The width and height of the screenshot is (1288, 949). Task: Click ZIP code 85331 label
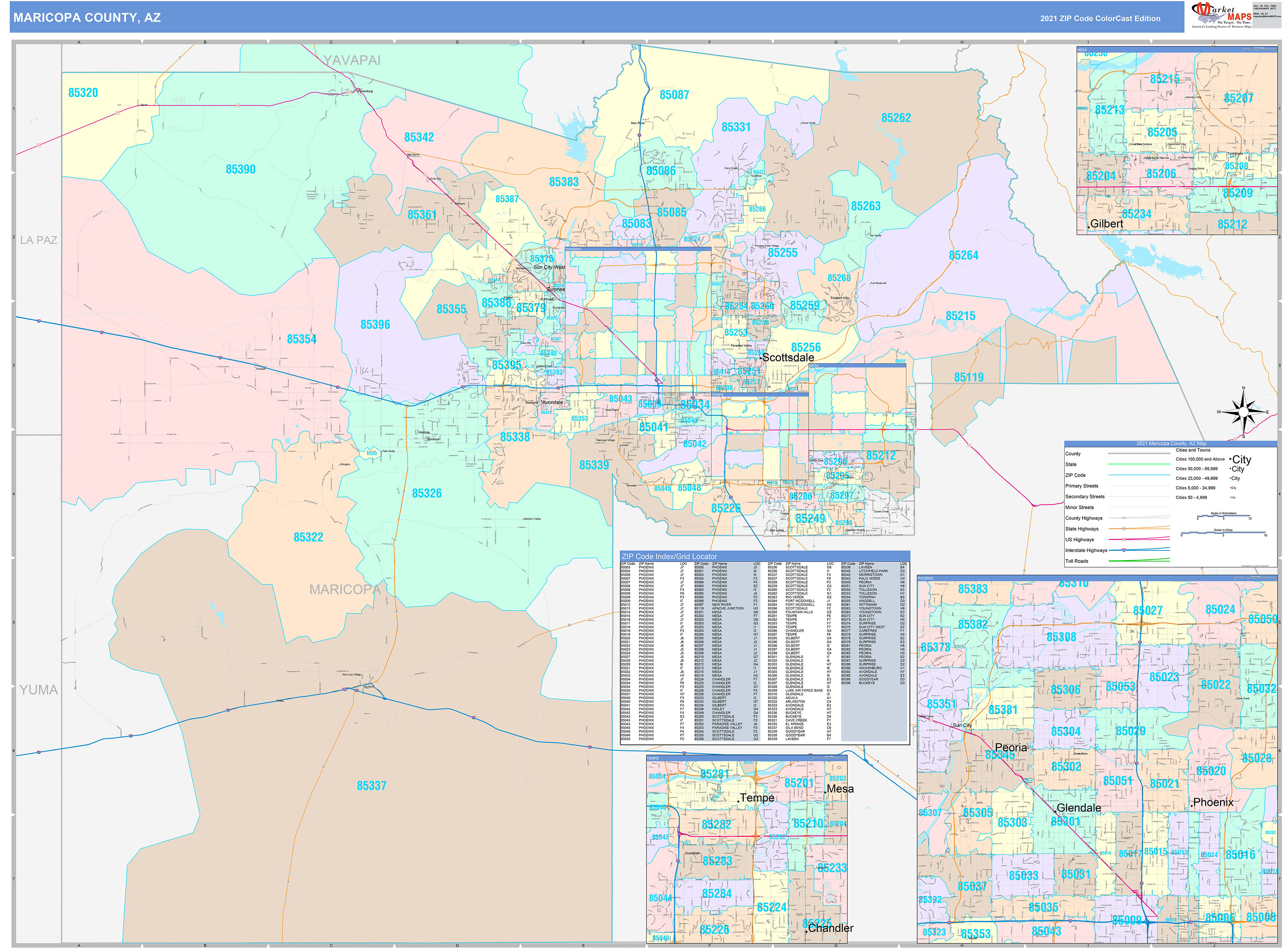click(x=736, y=127)
